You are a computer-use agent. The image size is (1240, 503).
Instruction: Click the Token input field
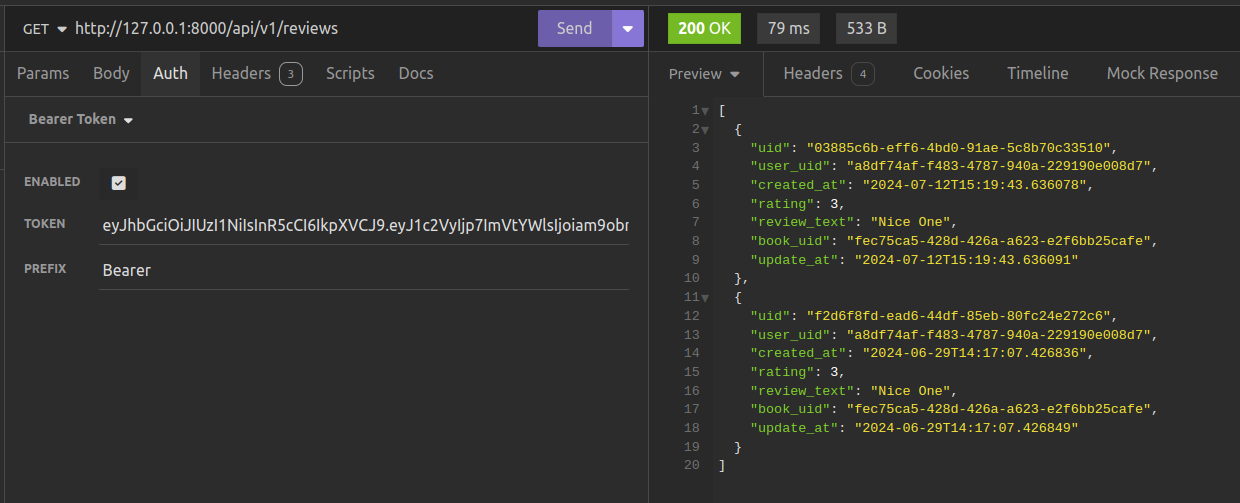(365, 225)
